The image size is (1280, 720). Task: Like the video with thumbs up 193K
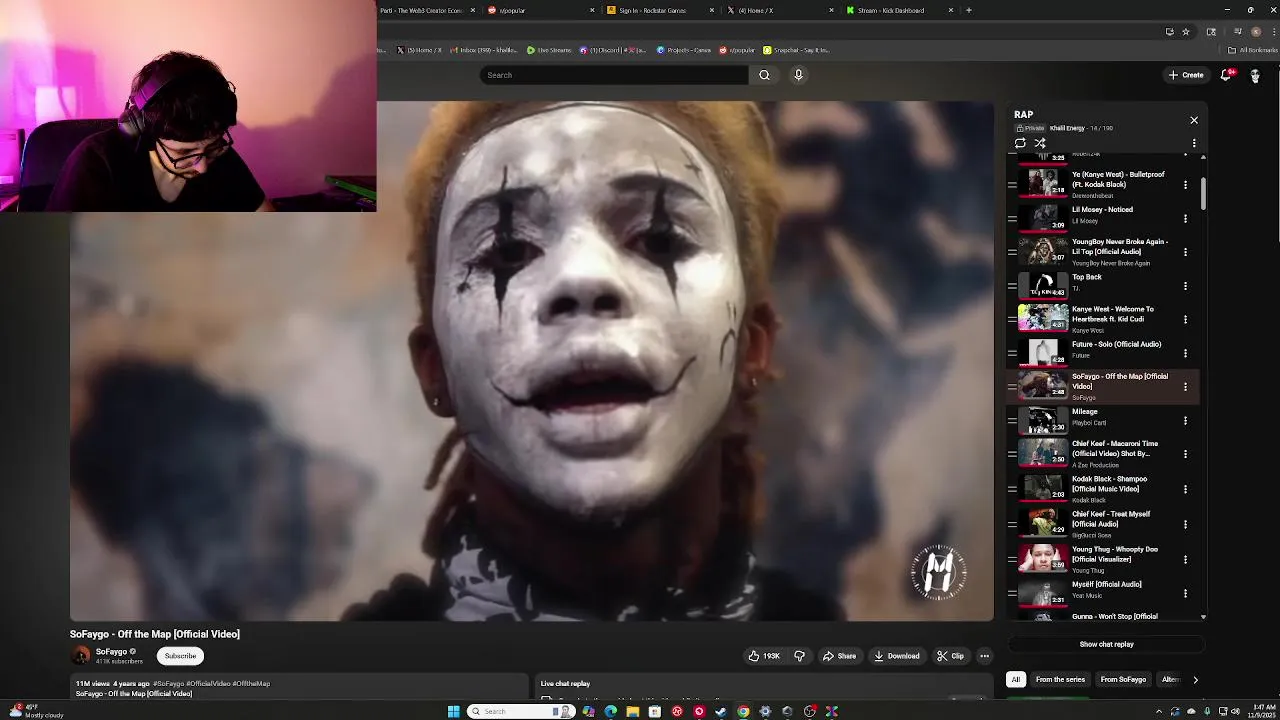[764, 656]
